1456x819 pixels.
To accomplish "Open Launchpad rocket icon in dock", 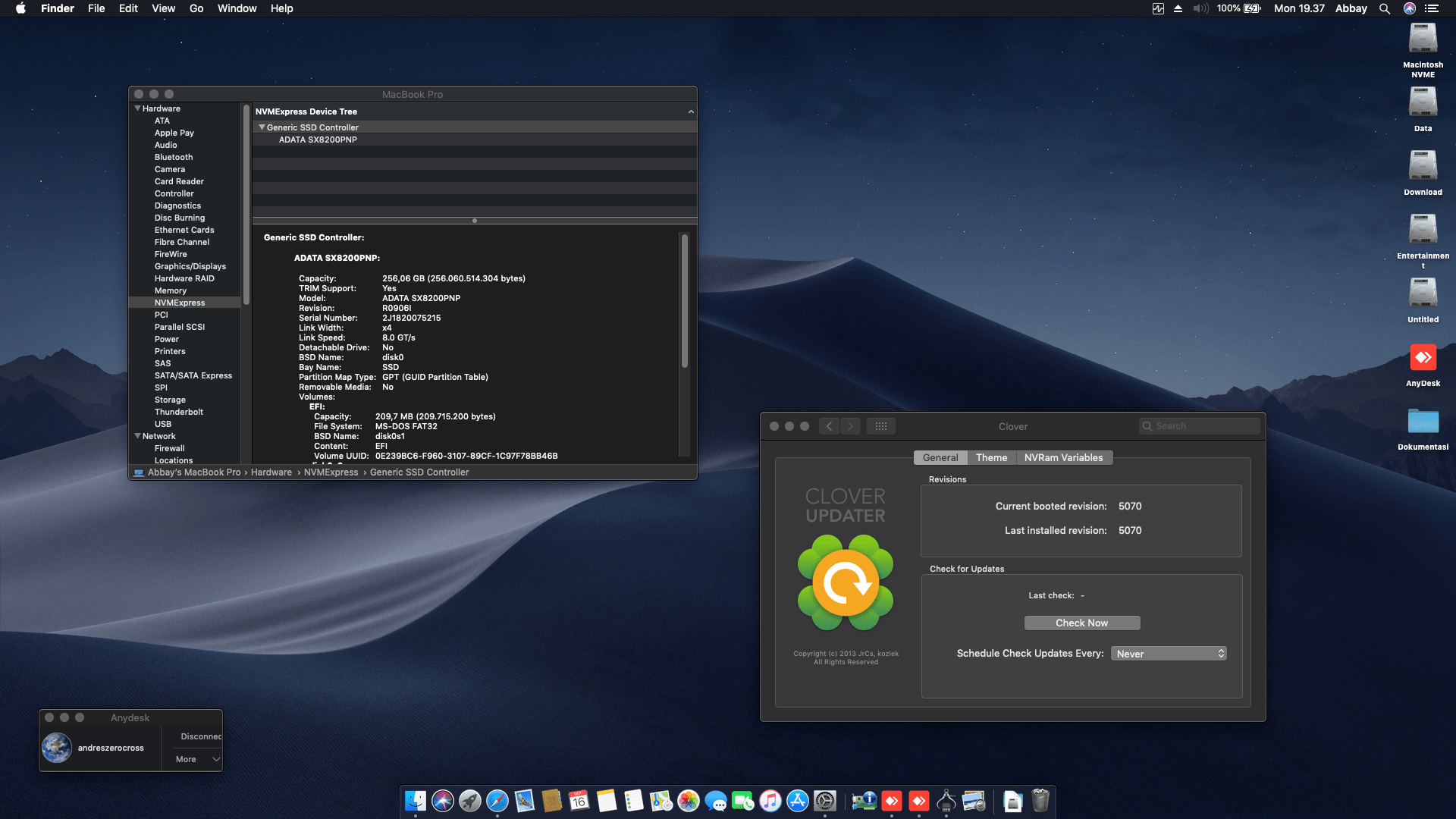I will point(470,801).
